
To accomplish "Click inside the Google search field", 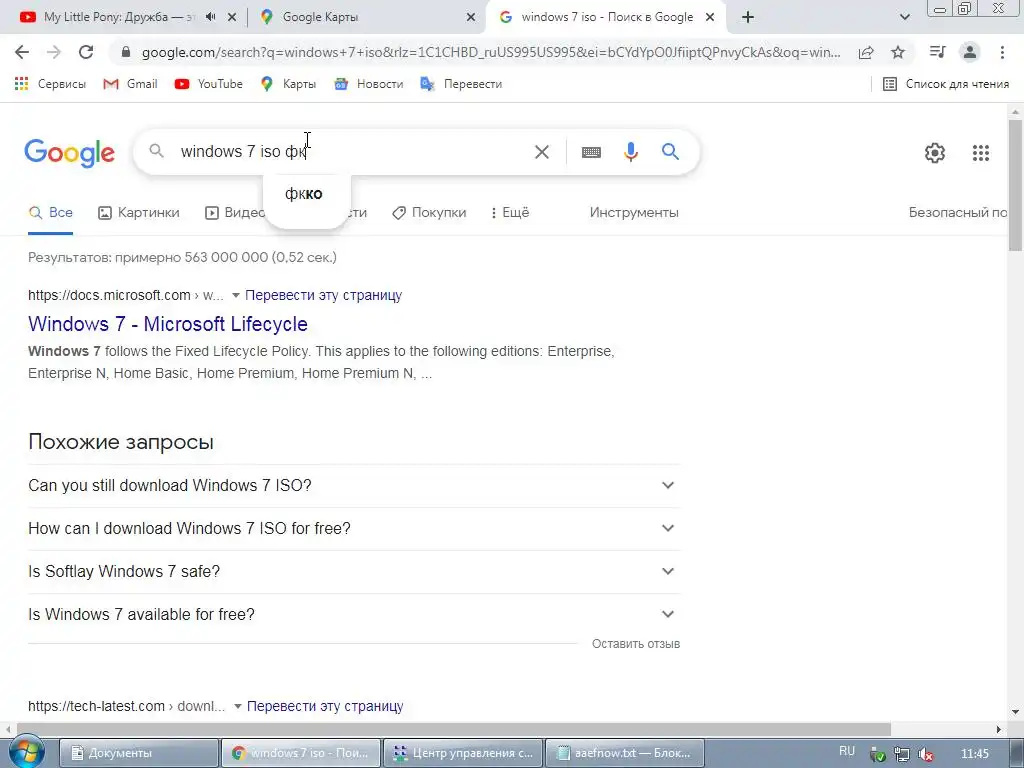I will (353, 152).
